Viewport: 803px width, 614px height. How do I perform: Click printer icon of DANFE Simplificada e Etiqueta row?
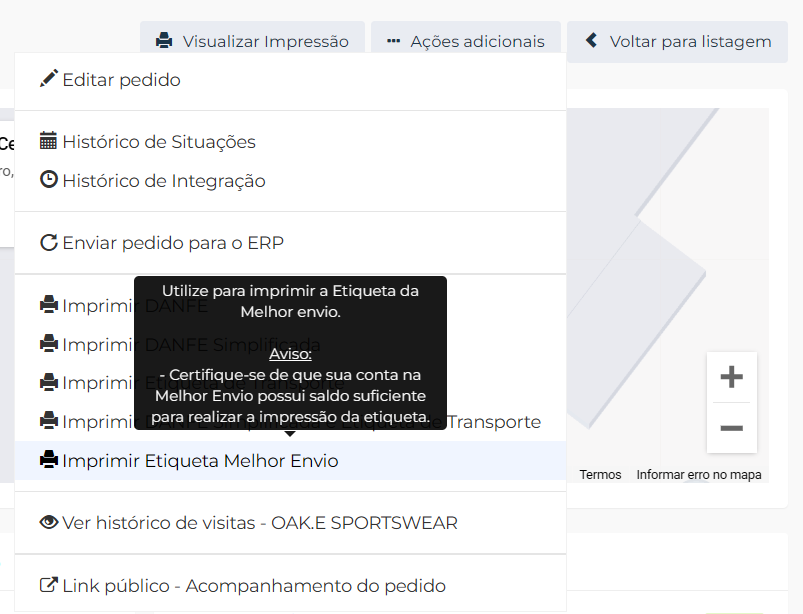coord(49,420)
